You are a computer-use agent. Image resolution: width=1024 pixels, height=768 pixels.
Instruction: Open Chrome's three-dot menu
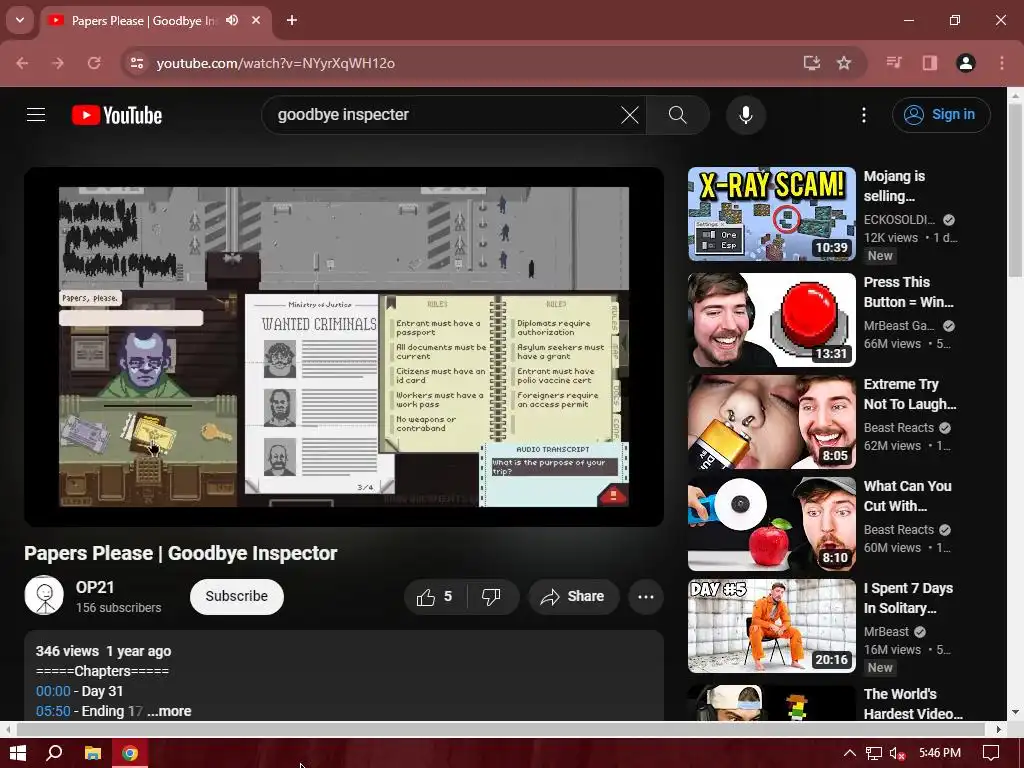1002,63
